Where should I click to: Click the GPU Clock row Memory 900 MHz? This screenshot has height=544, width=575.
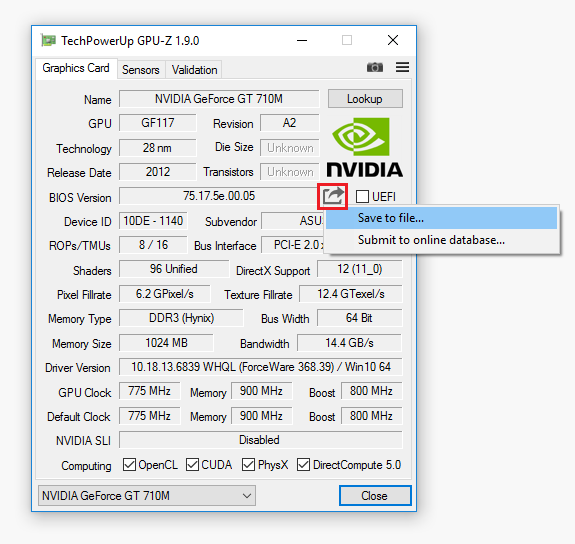tap(261, 391)
